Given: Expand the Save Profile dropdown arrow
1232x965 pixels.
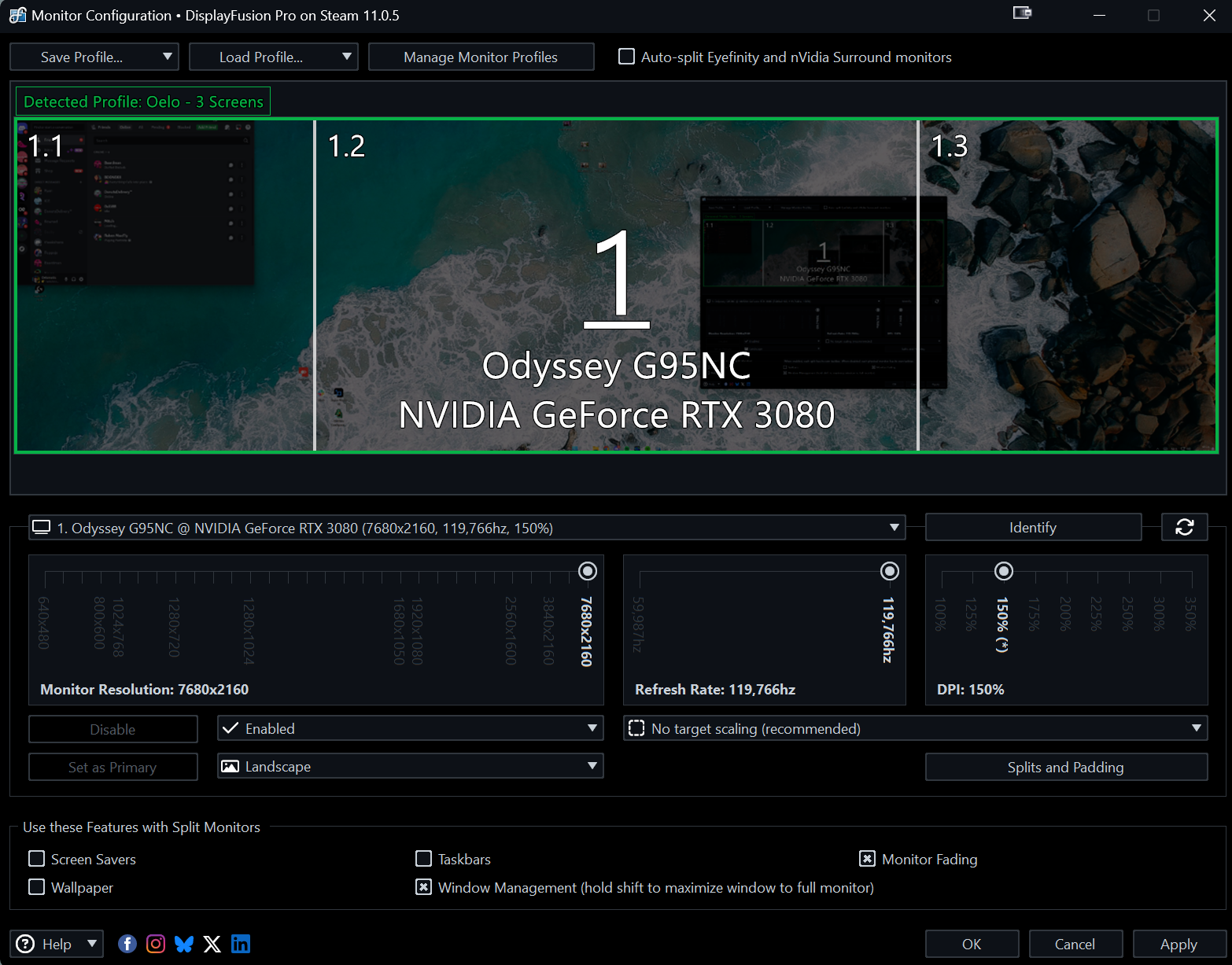Looking at the screenshot, I should 167,57.
